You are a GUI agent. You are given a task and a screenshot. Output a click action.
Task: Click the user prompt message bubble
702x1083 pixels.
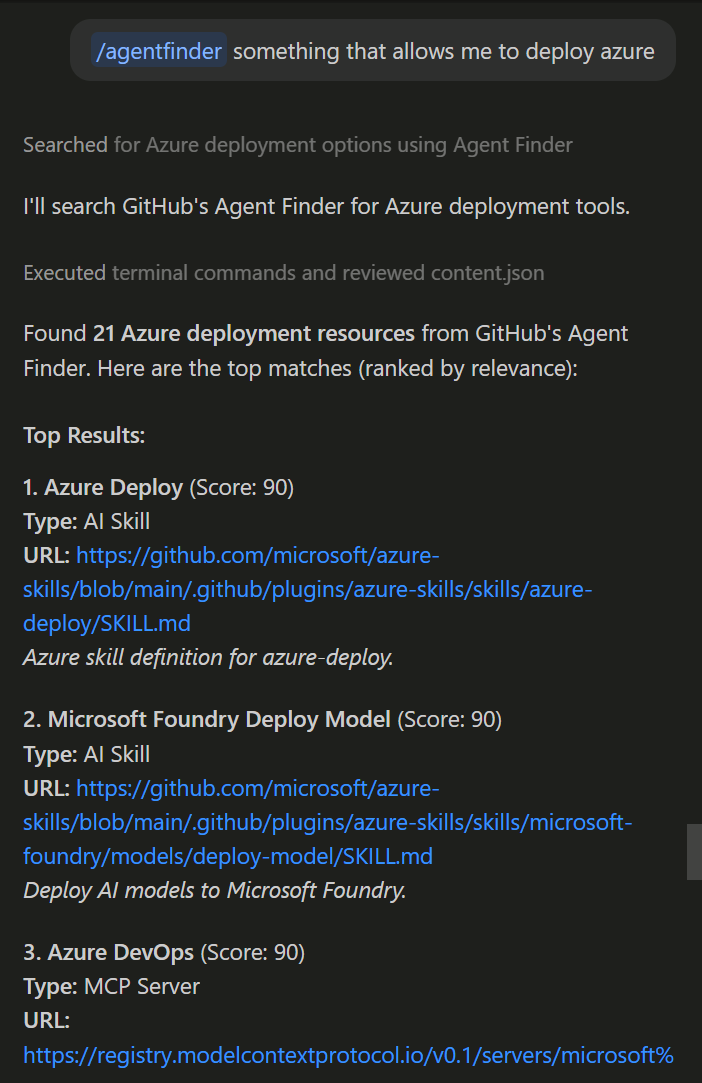[x=372, y=50]
